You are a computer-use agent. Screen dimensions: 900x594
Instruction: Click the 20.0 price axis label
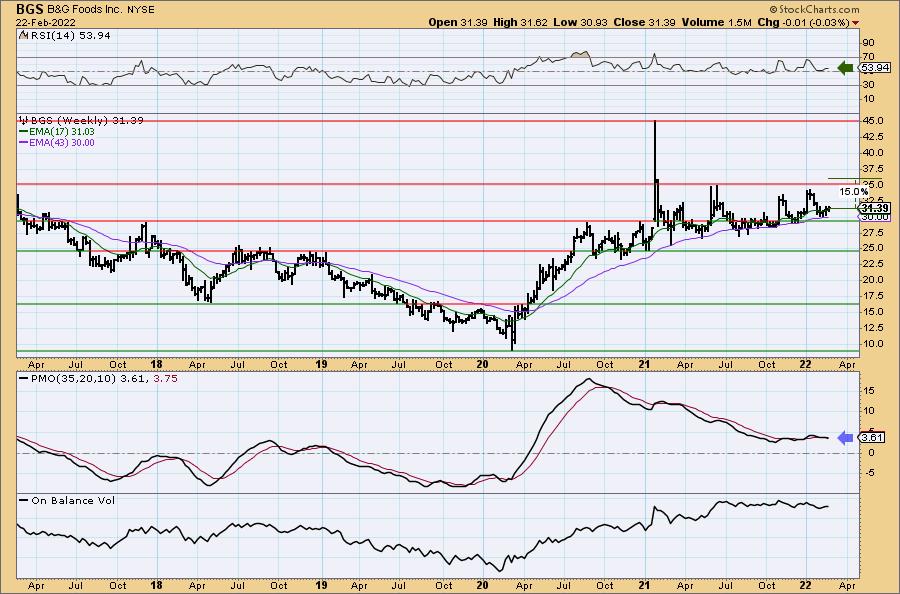tap(872, 280)
